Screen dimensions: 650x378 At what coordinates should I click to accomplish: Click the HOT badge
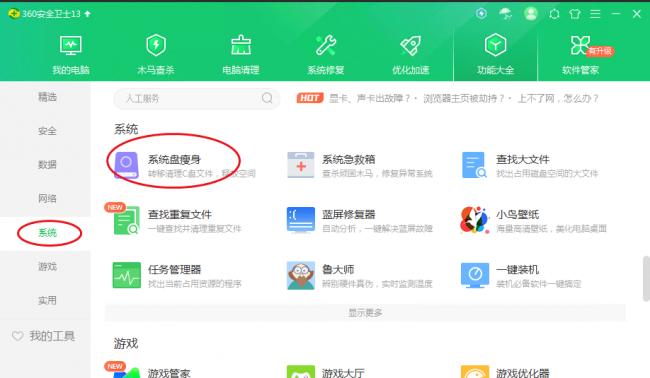click(x=310, y=98)
